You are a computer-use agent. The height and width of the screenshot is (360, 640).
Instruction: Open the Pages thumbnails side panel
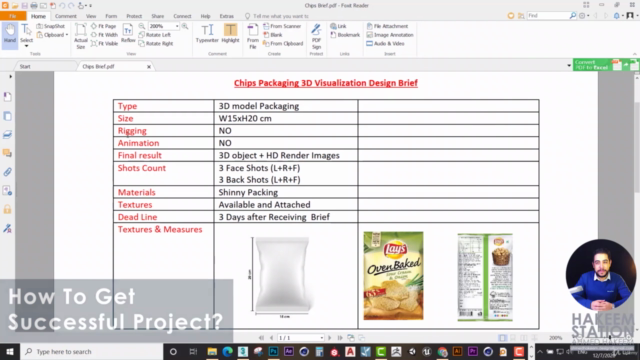7,116
